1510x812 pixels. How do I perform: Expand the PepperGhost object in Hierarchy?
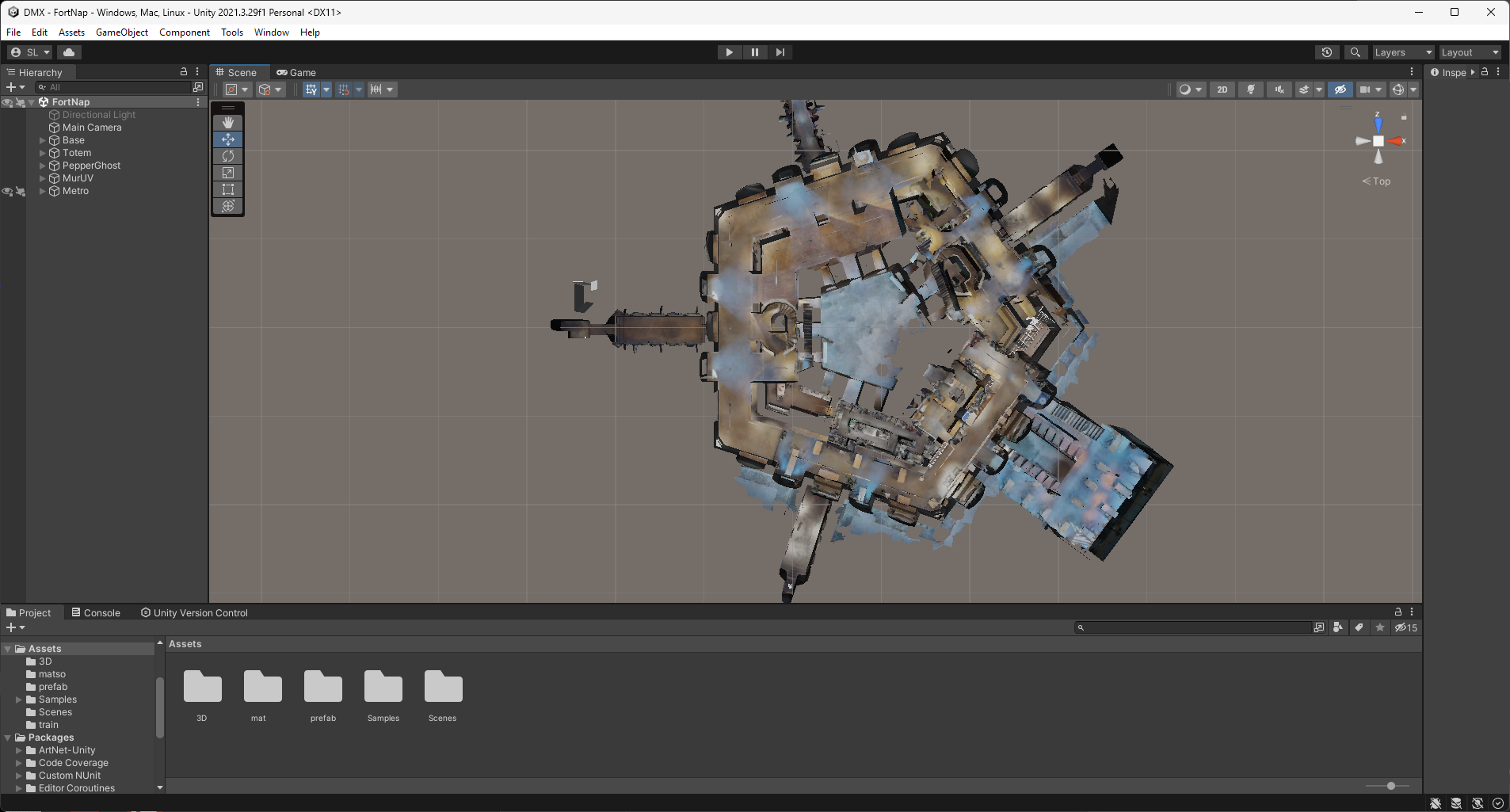42,166
